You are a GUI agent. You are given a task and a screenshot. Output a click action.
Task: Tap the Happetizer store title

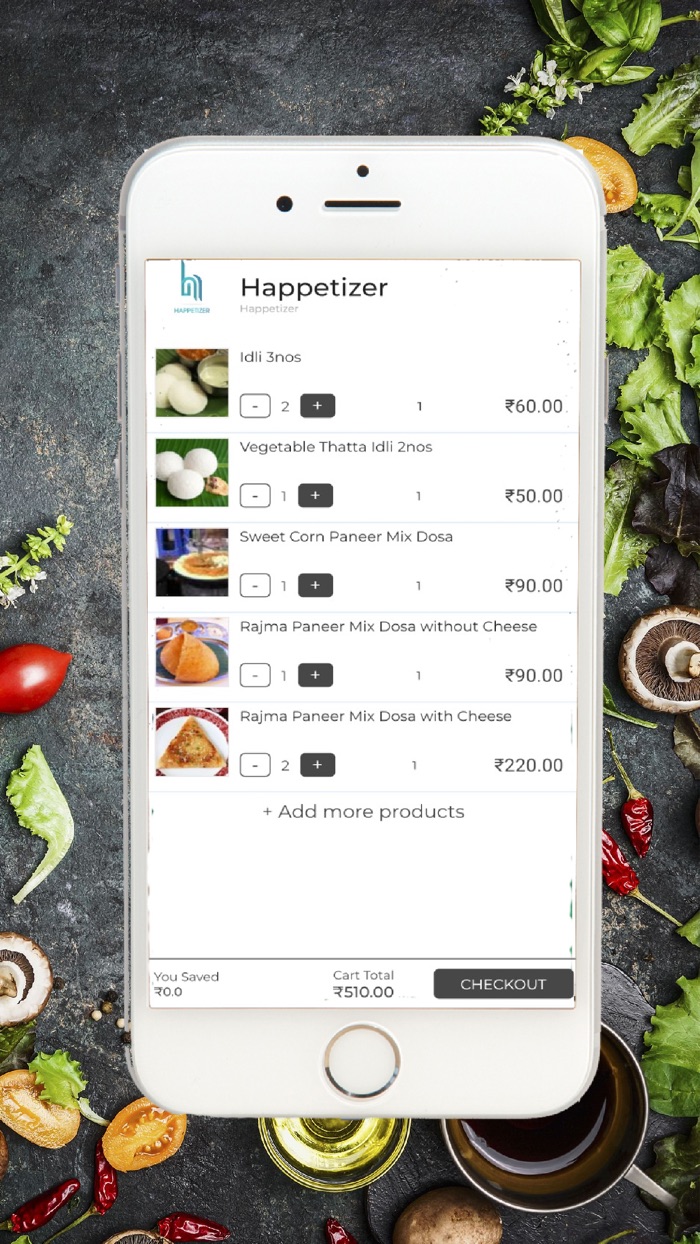pos(314,288)
